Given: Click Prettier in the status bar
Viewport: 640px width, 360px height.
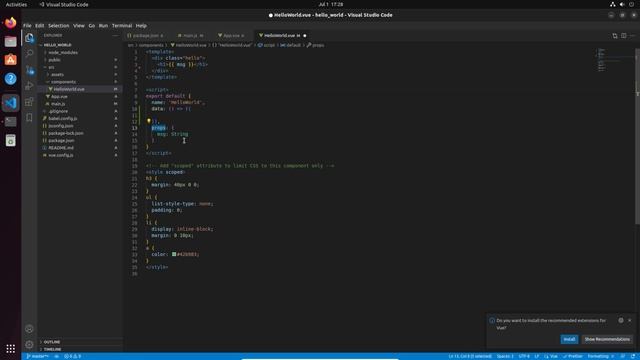Looking at the screenshot, I should (x=573, y=356).
